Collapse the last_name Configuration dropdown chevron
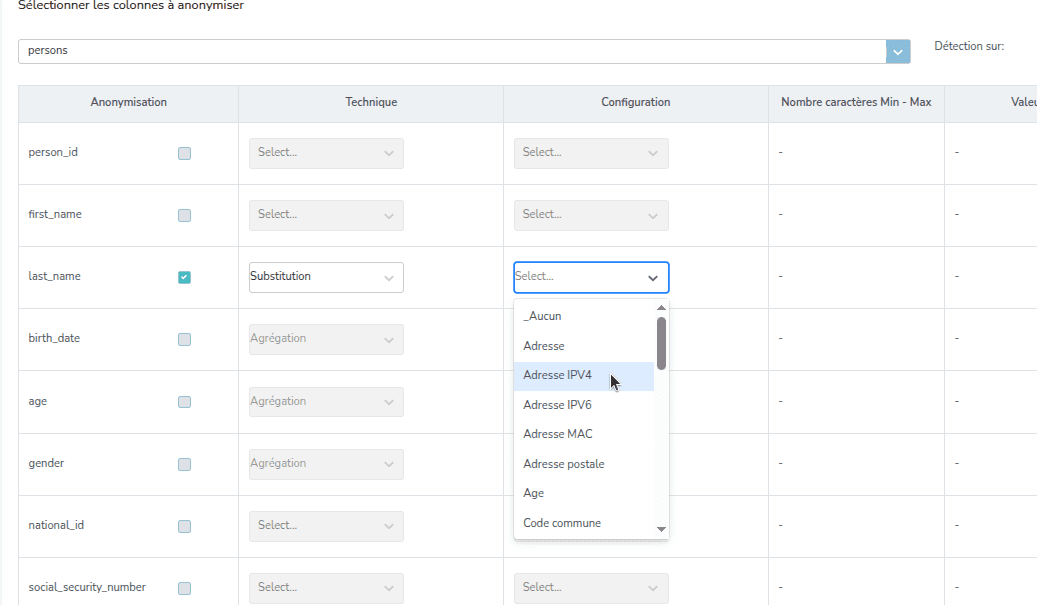 pos(653,278)
